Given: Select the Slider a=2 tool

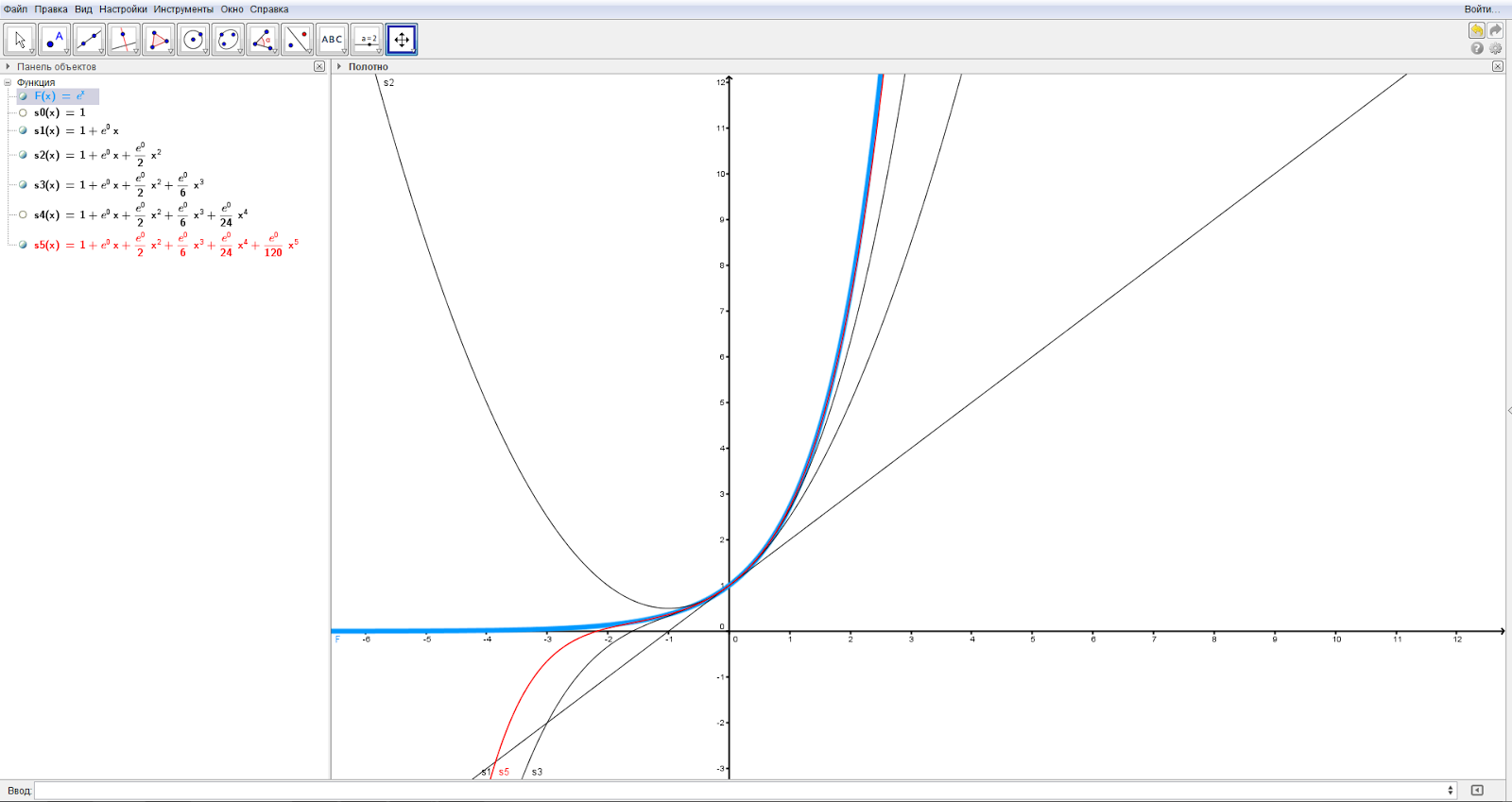Looking at the screenshot, I should [x=367, y=40].
